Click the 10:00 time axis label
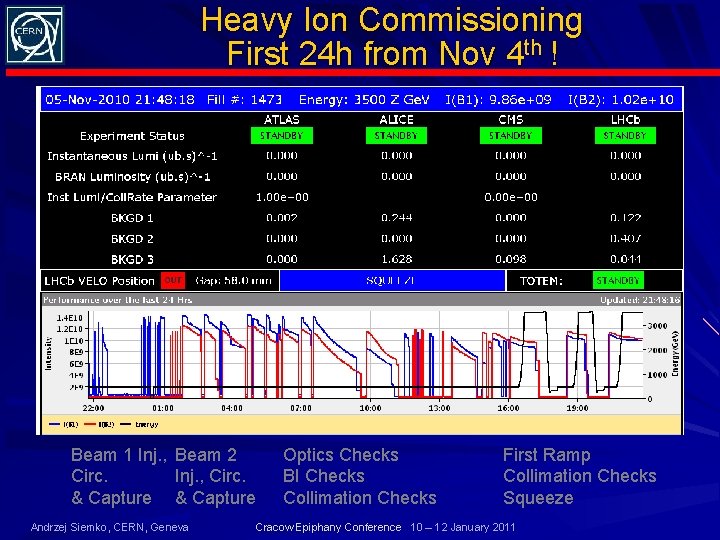The image size is (720, 540). coord(370,408)
